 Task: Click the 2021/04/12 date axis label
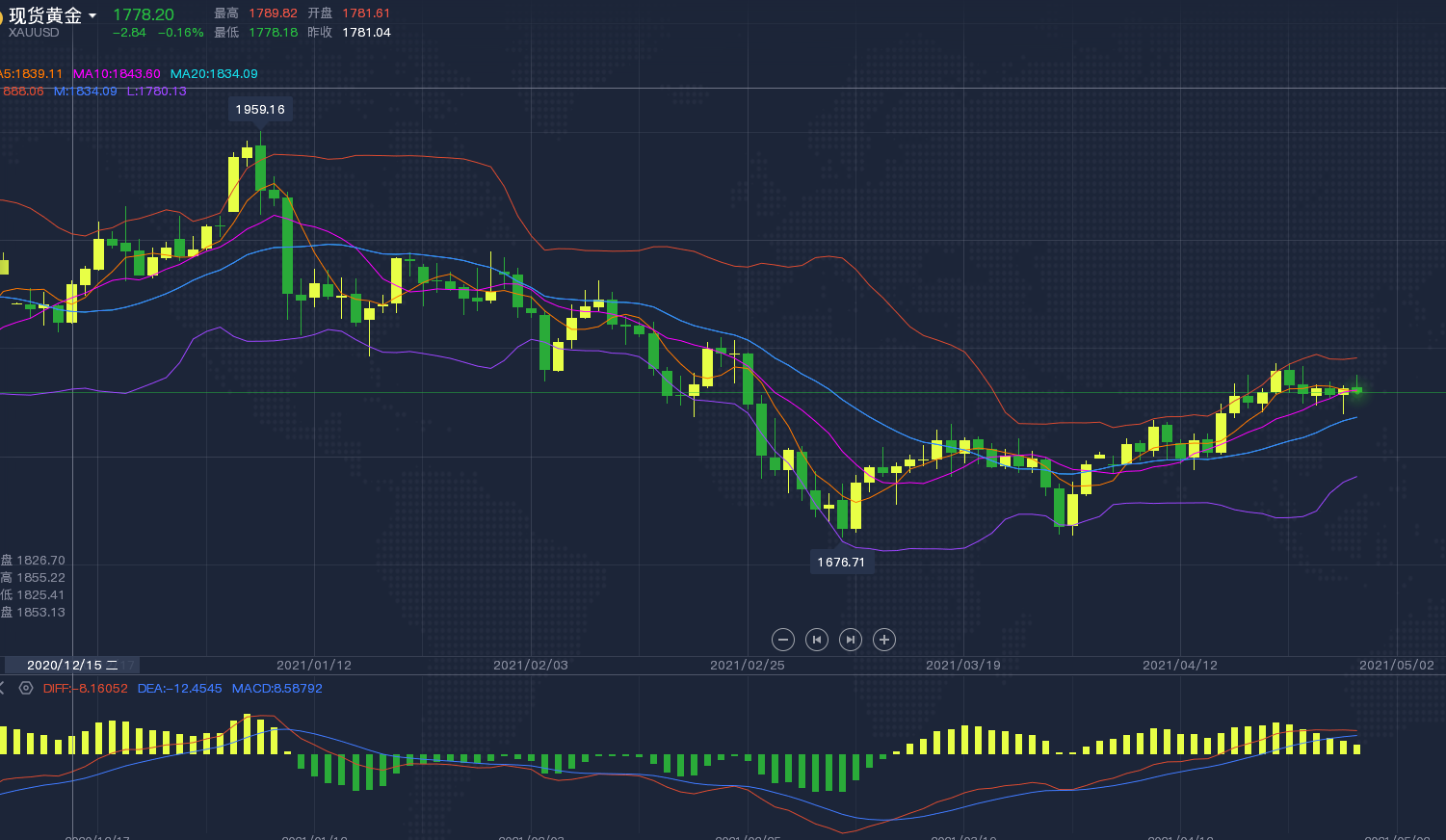[1180, 666]
